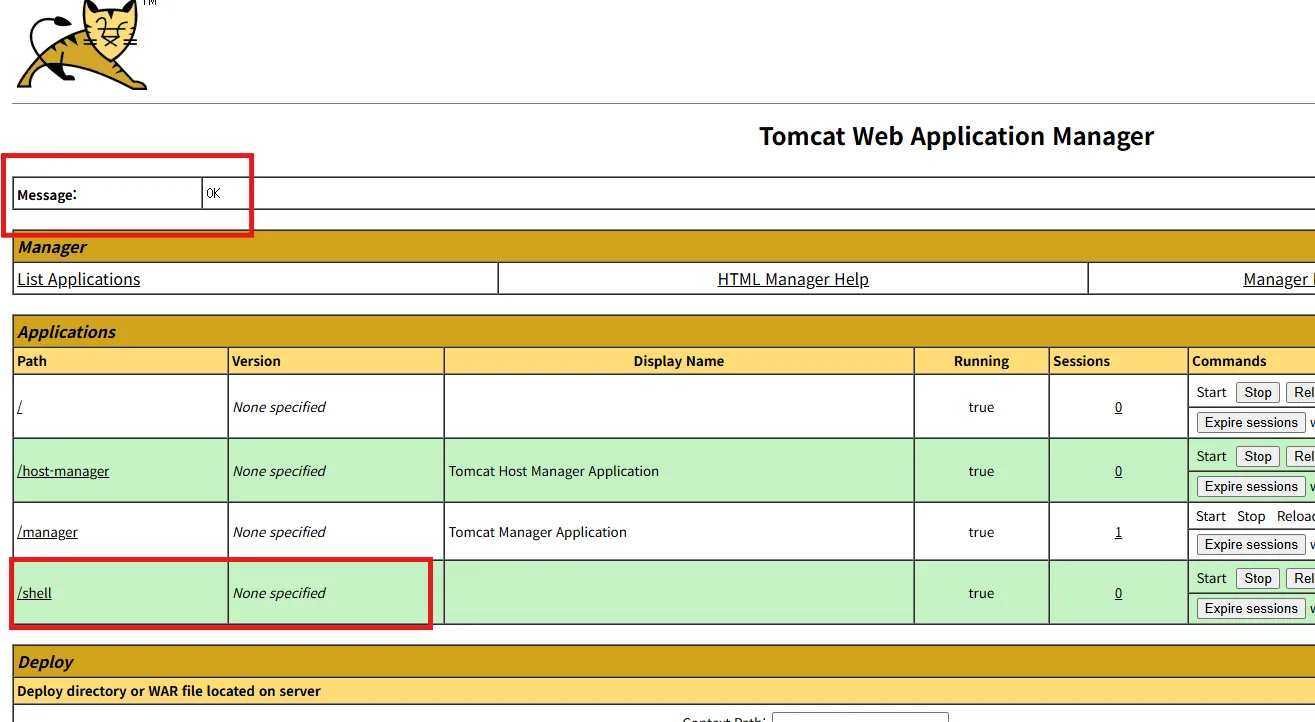Stop the /host-manager application
This screenshot has height=722, width=1315.
click(x=1258, y=457)
